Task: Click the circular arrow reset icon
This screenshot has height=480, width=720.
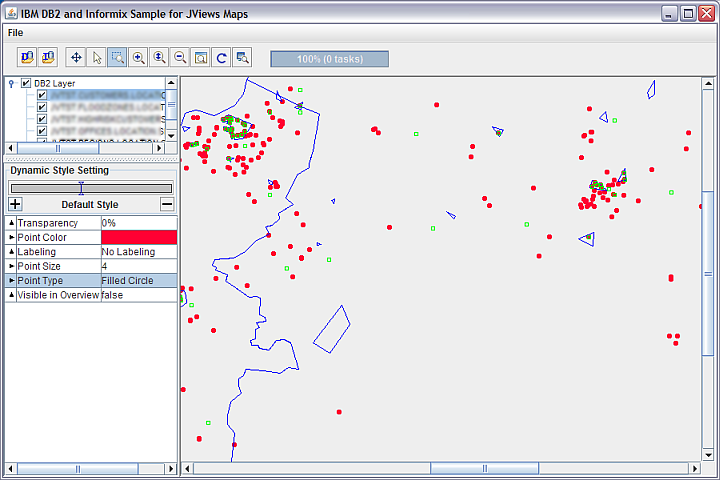Action: 221,57
